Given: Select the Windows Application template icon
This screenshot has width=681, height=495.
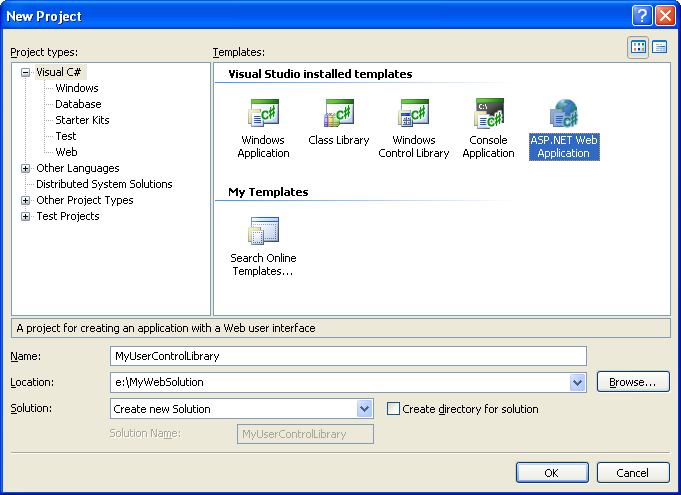Looking at the screenshot, I should click(263, 114).
